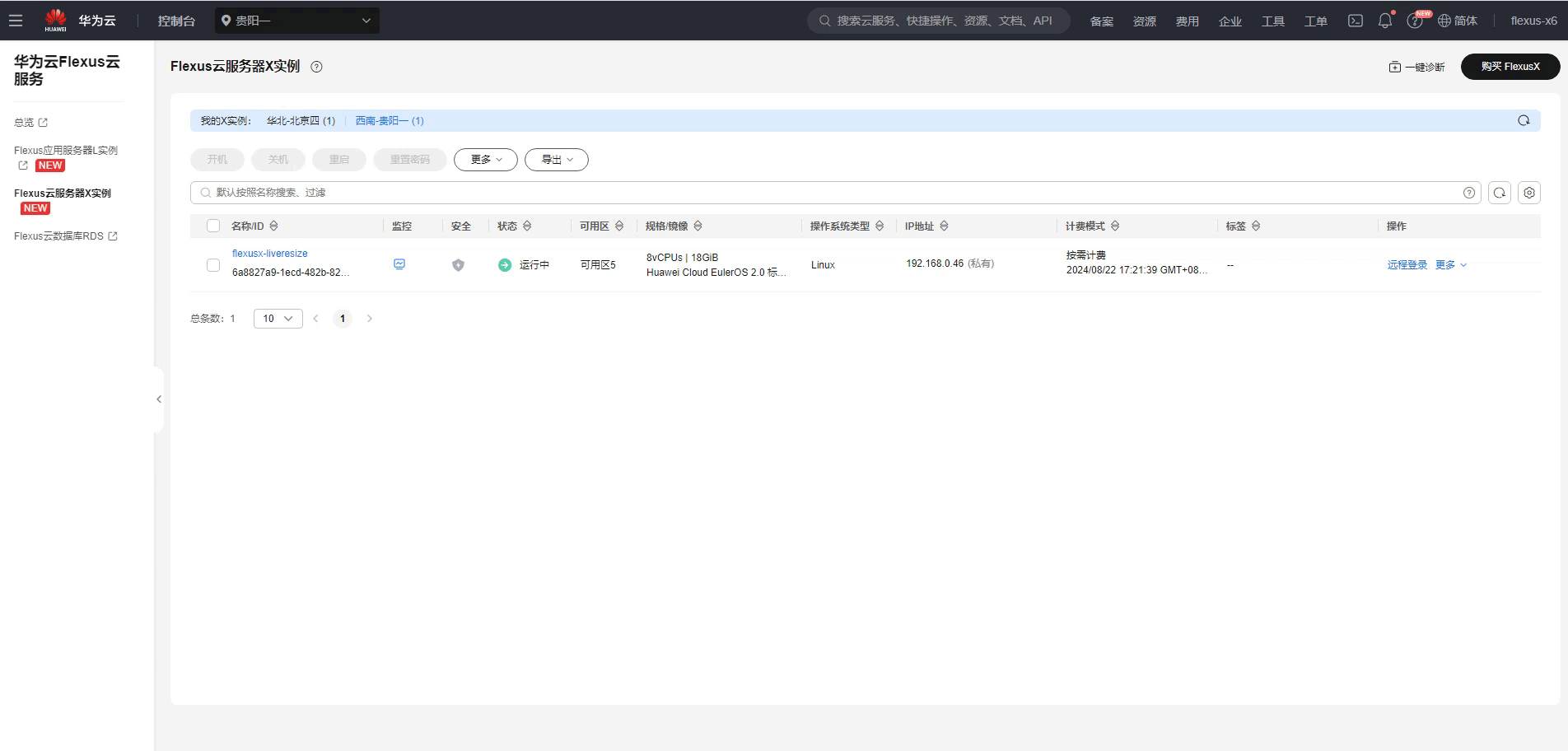Click the 一键诊断 diagnosis button
1568x751 pixels.
click(x=1416, y=67)
